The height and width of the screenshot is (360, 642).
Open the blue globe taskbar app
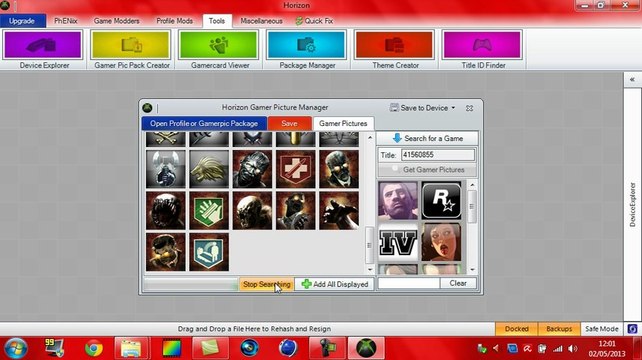[288, 349]
